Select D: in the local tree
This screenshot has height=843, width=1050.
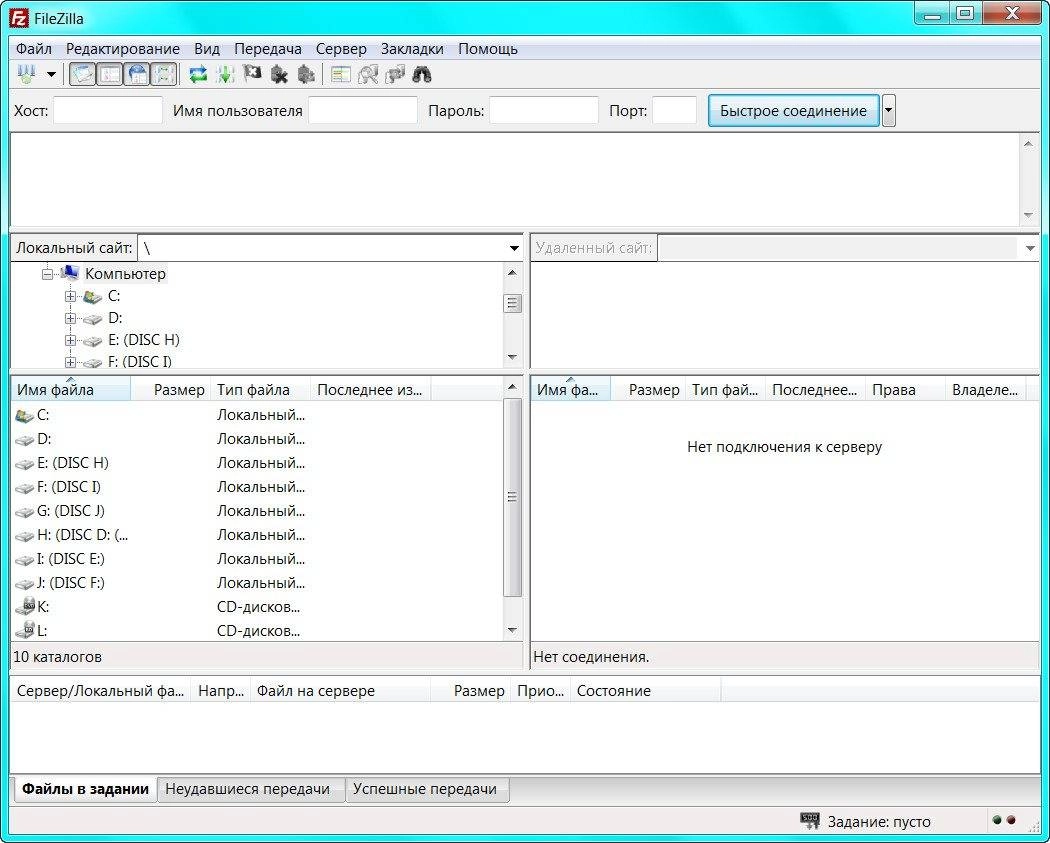pos(115,318)
